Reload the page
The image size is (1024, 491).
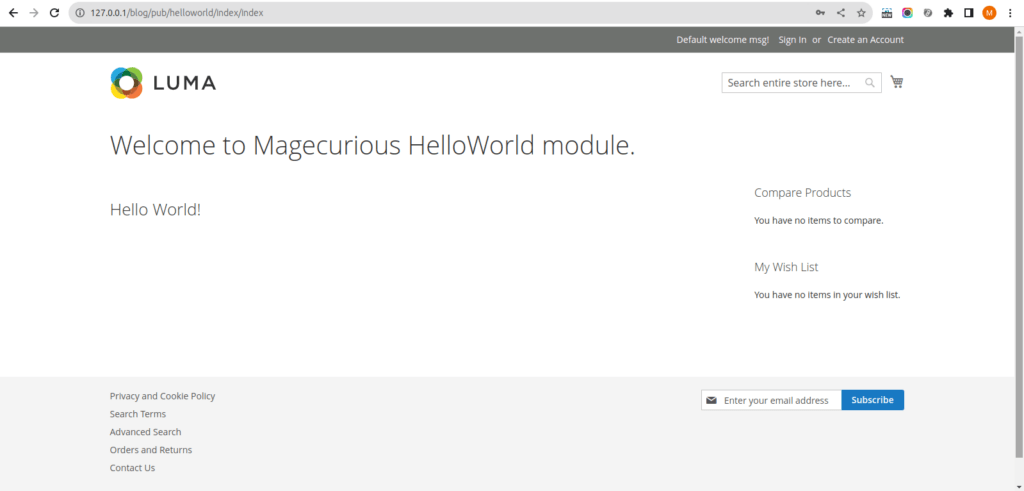click(55, 13)
